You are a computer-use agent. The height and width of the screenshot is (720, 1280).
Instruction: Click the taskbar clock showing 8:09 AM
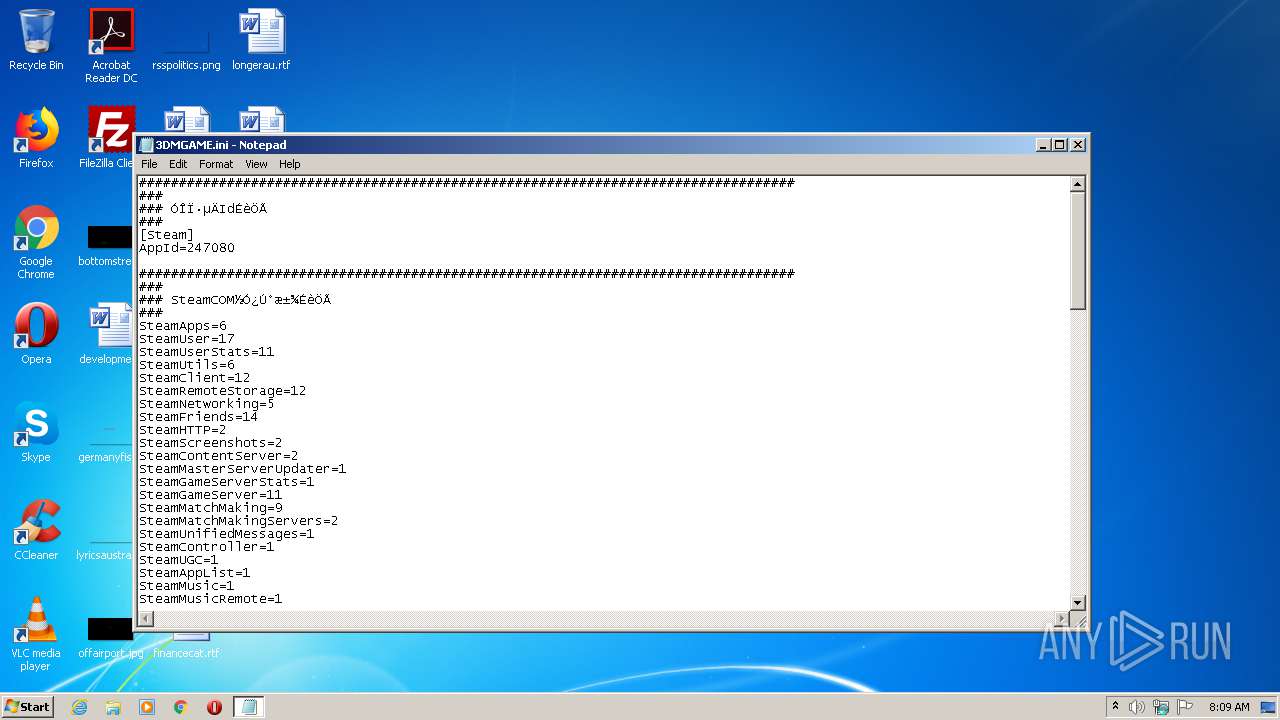click(x=1228, y=707)
